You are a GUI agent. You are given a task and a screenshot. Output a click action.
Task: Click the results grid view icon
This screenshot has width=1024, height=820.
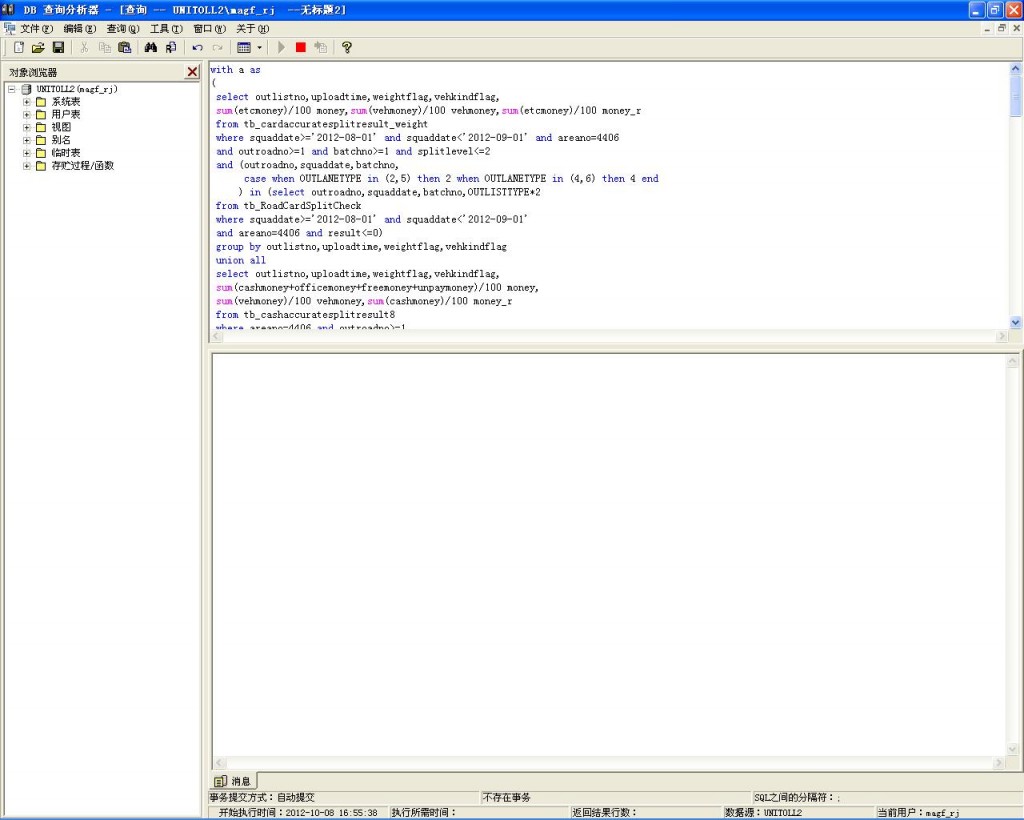point(243,47)
